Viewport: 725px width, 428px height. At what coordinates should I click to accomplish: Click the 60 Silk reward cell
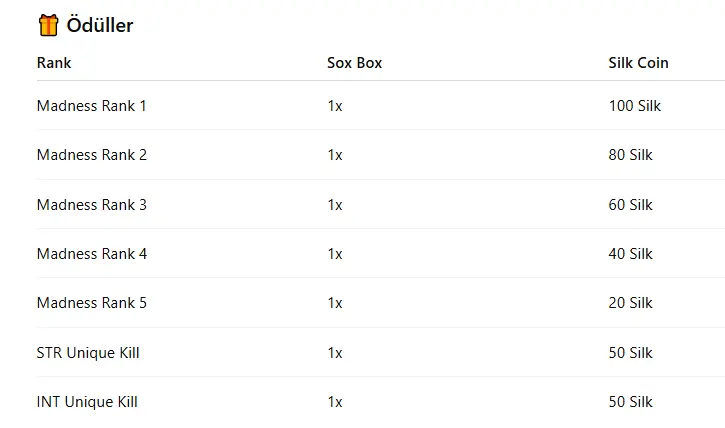[630, 205]
